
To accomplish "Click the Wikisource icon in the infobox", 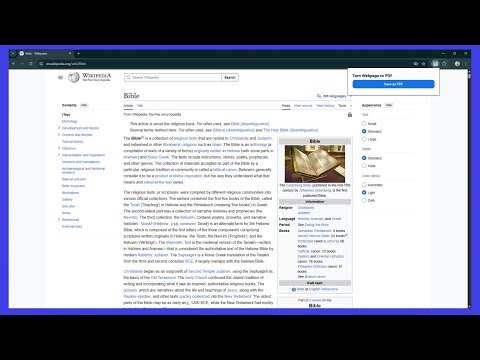I will [x=294, y=289].
